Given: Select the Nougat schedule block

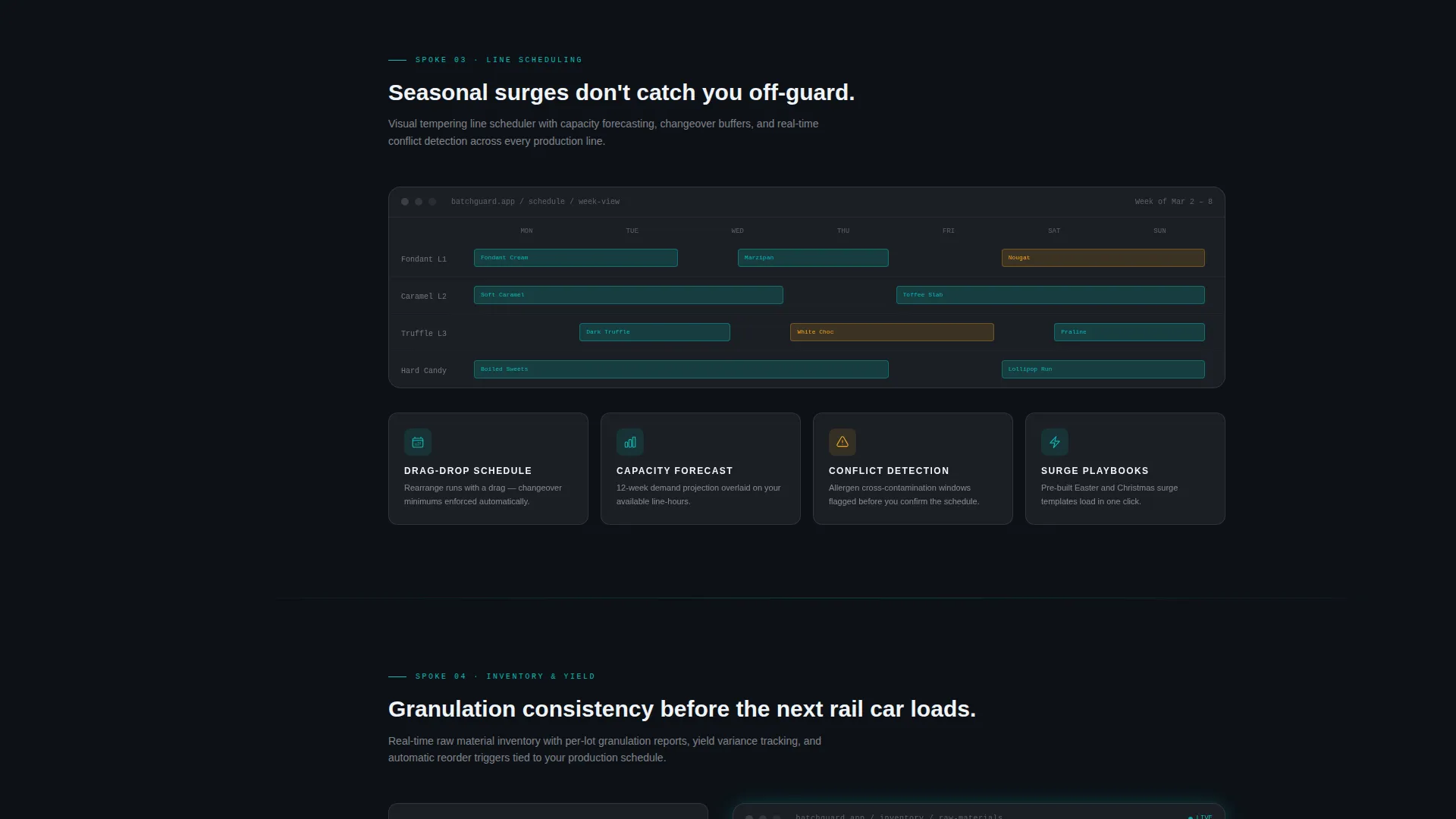Looking at the screenshot, I should pyautogui.click(x=1103, y=258).
